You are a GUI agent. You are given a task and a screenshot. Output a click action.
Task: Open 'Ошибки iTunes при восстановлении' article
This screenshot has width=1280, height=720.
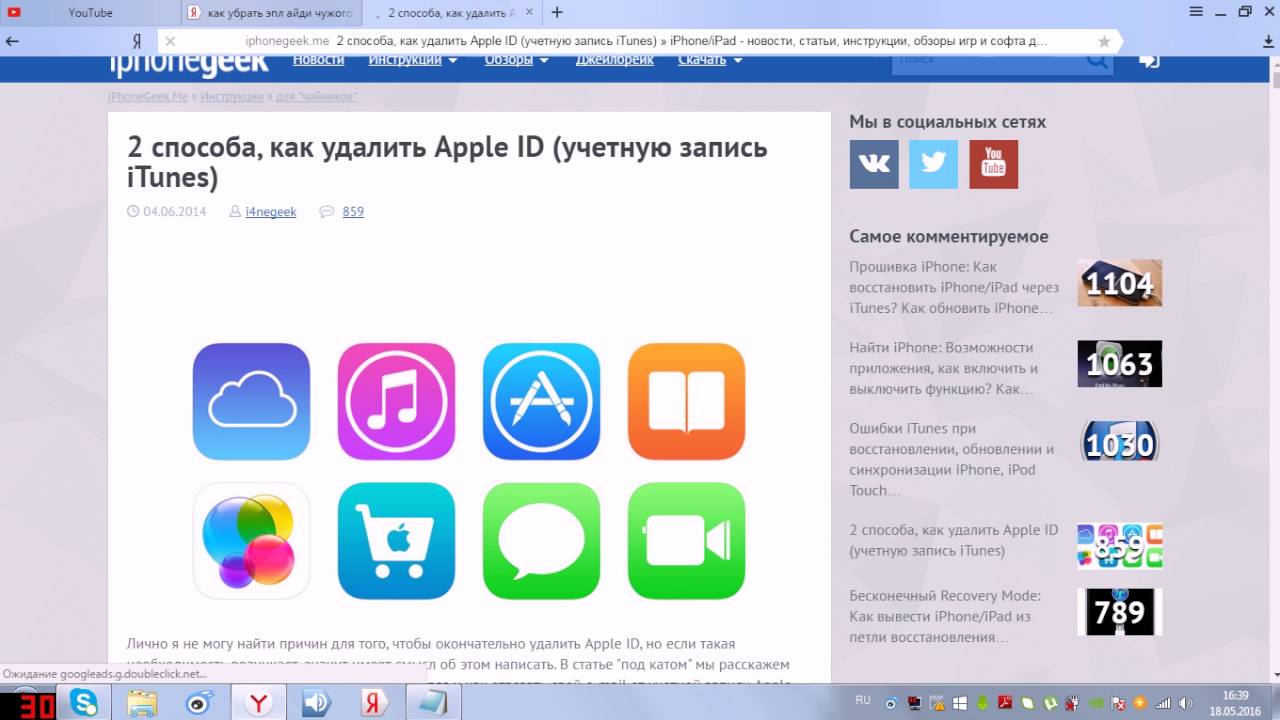click(952, 459)
